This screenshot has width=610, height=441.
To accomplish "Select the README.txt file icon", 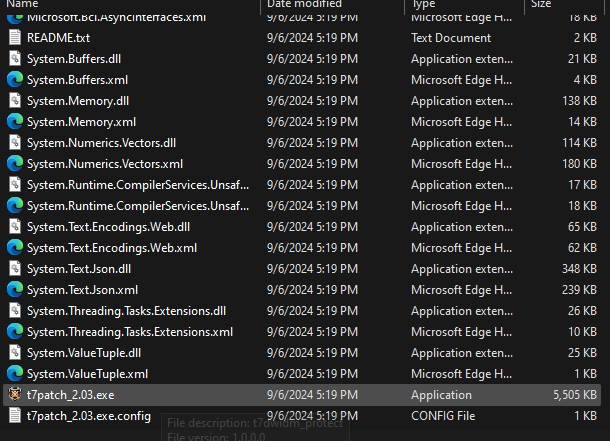I will (x=15, y=37).
